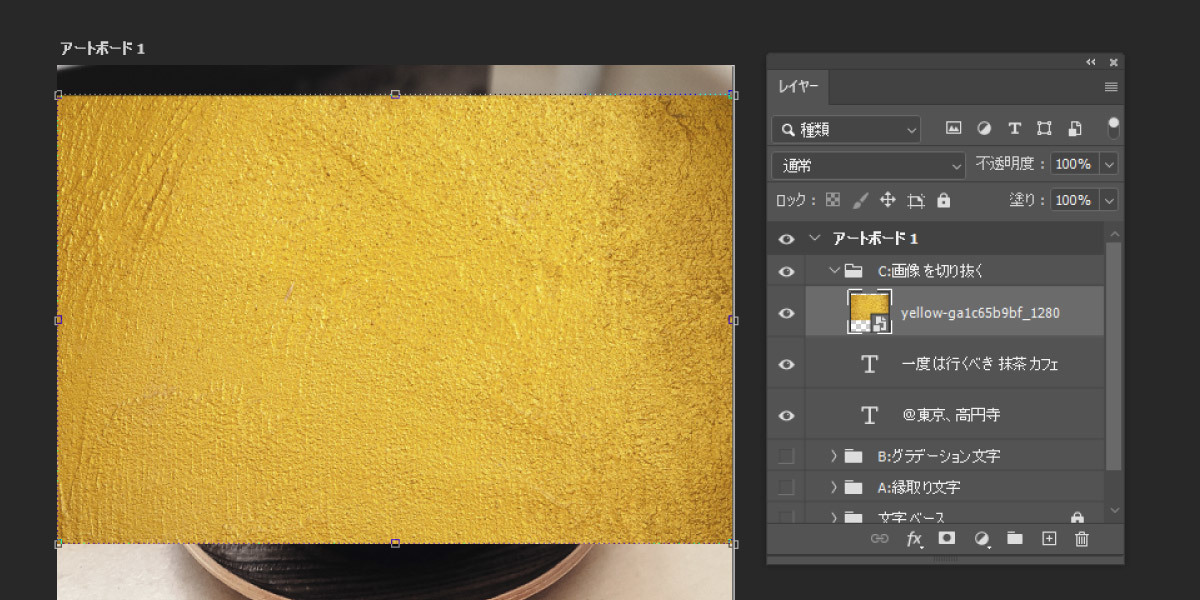Collapse the アートボード 1 tree
This screenshot has height=600, width=1200.
[x=814, y=239]
